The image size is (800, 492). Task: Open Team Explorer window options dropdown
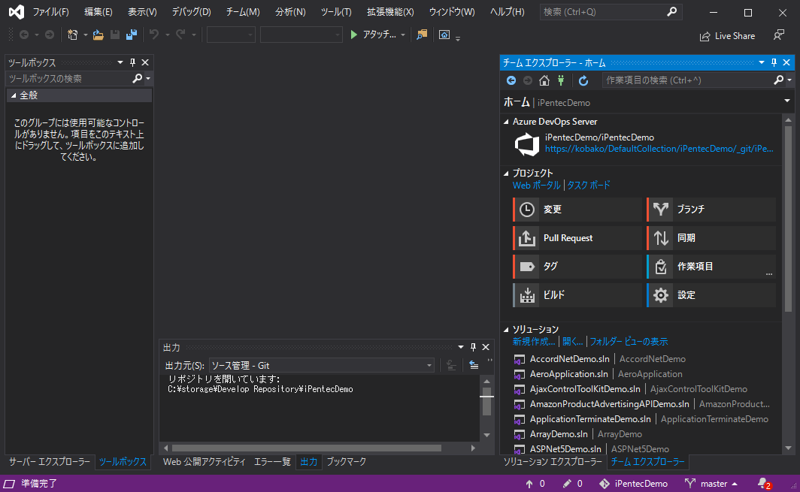(762, 62)
